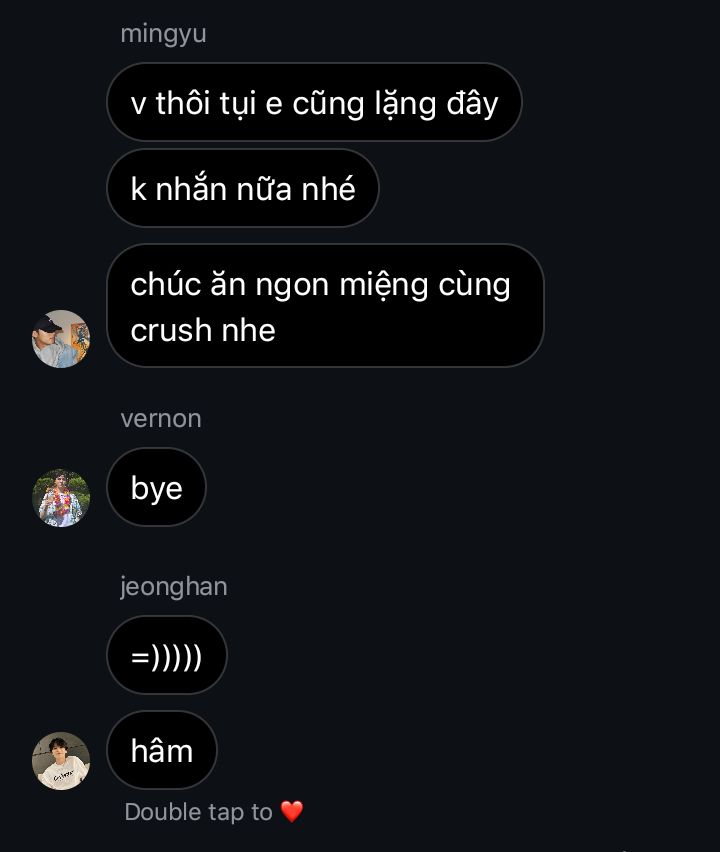Tap the 'vernon' sender name
Screen dimensions: 720x852
point(161,419)
